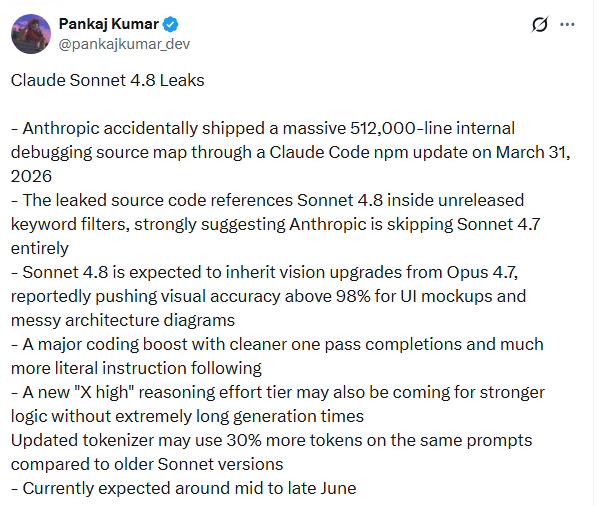
Task: Click the 'messy architecture diagrams' text
Action: pos(123,320)
